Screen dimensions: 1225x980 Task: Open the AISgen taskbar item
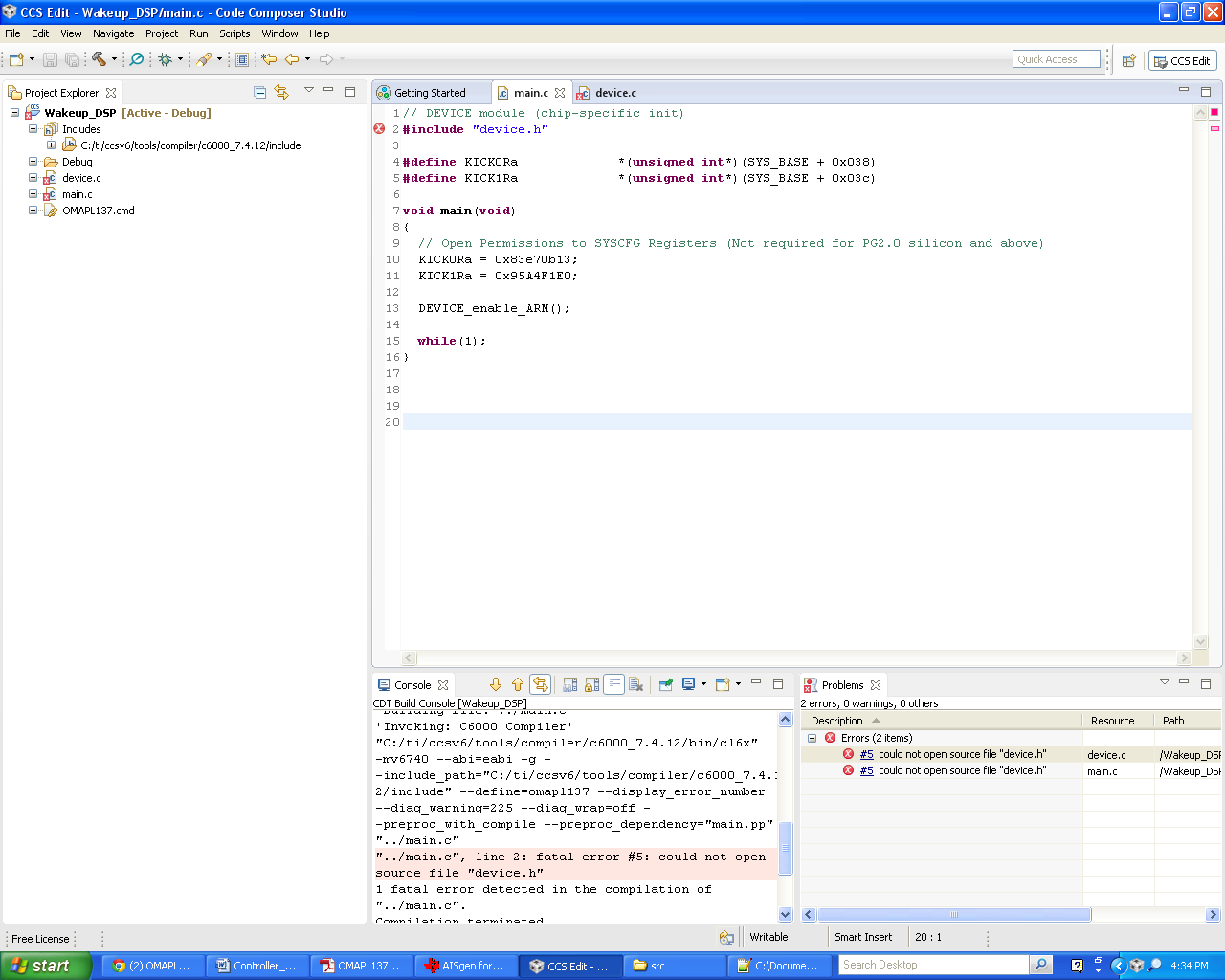(465, 966)
